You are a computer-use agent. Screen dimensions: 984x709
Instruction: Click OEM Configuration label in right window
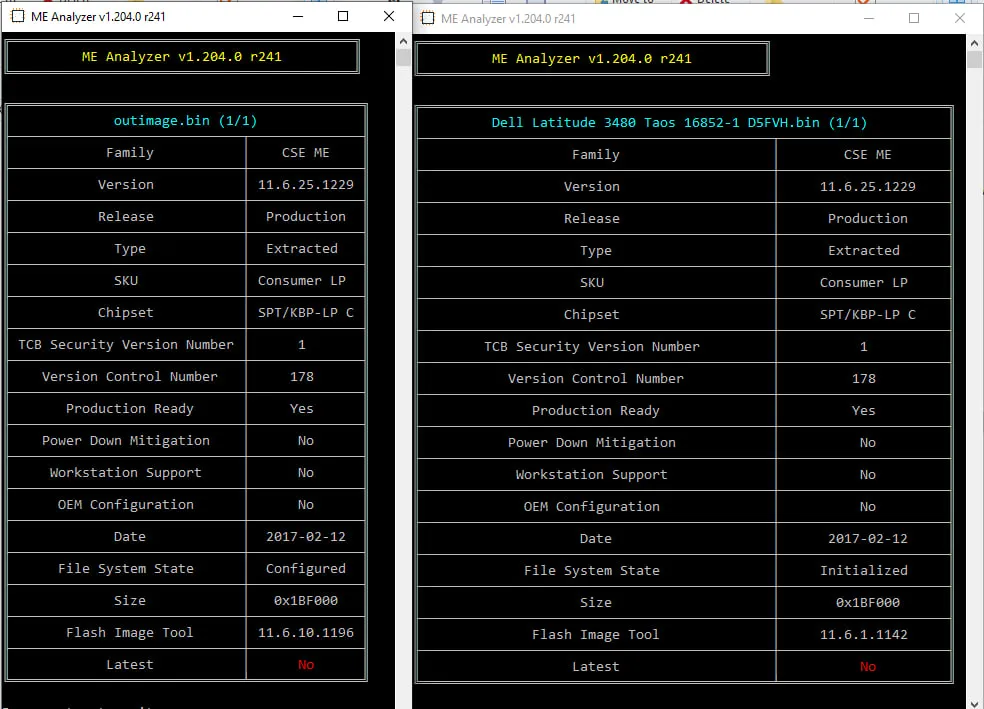point(592,506)
